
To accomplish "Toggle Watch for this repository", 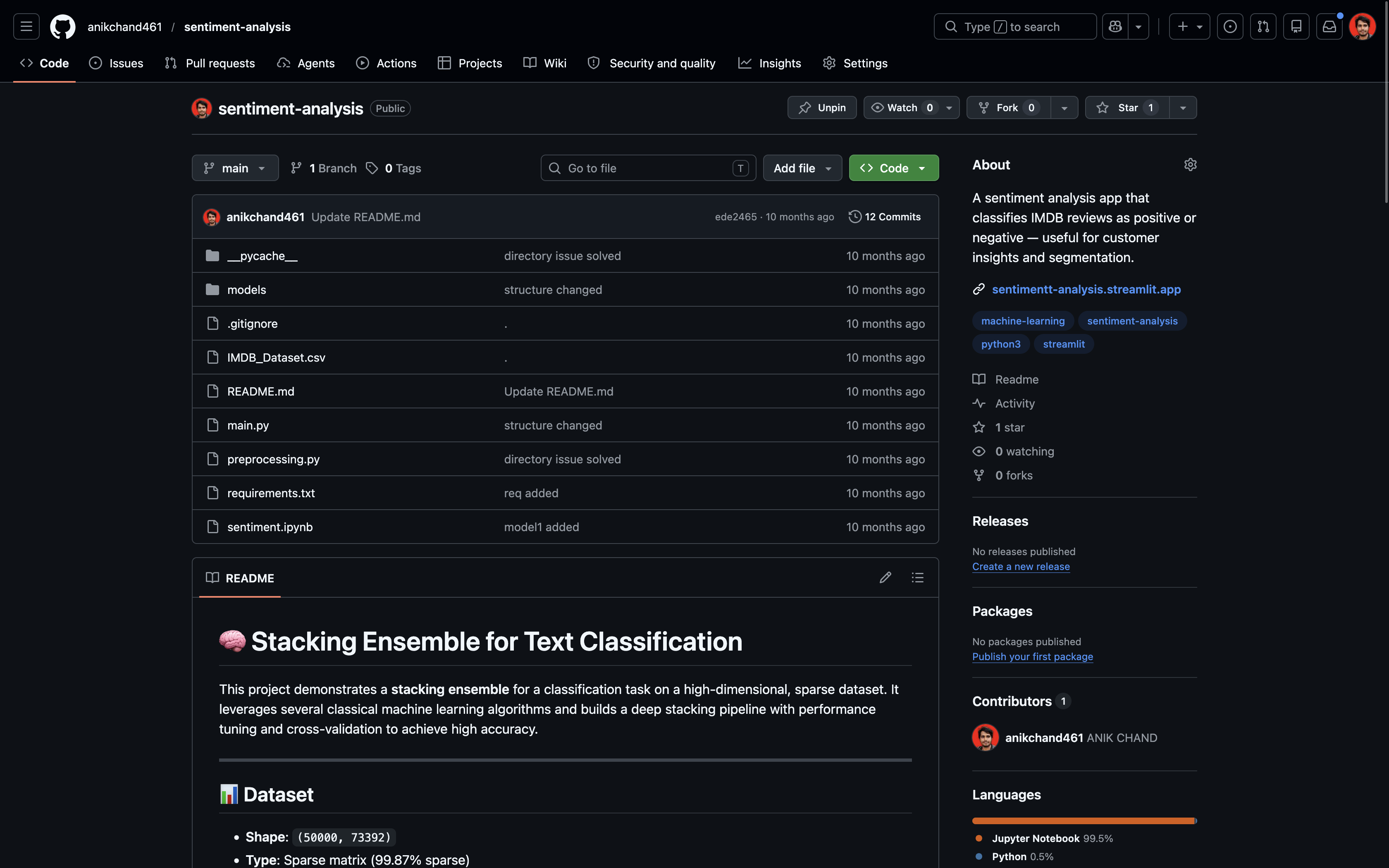I will pos(903,108).
